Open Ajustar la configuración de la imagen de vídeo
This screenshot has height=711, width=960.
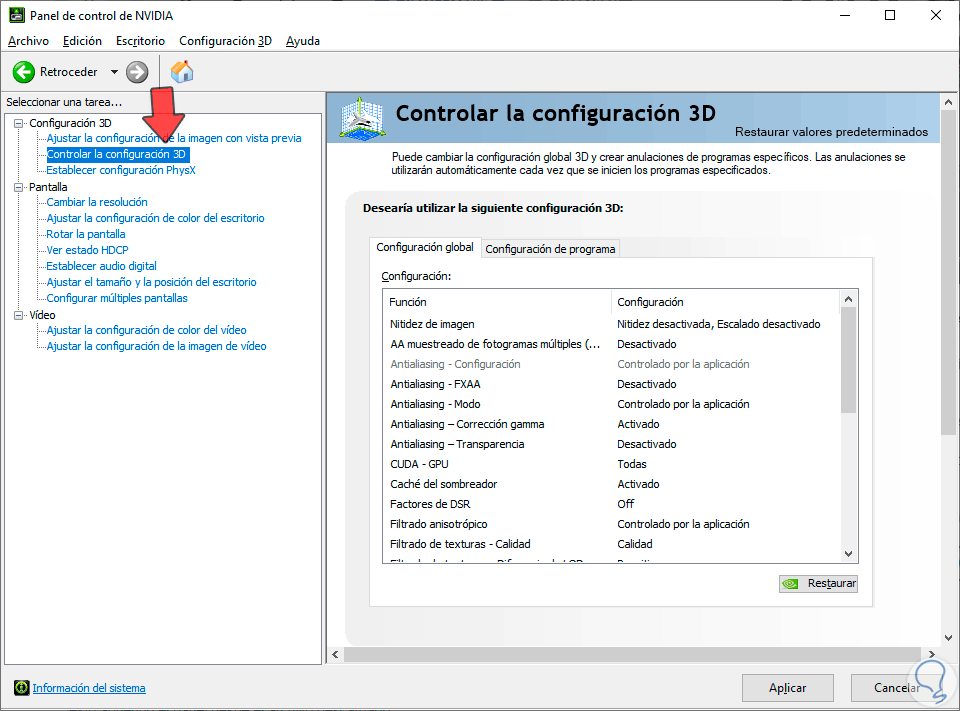point(156,346)
